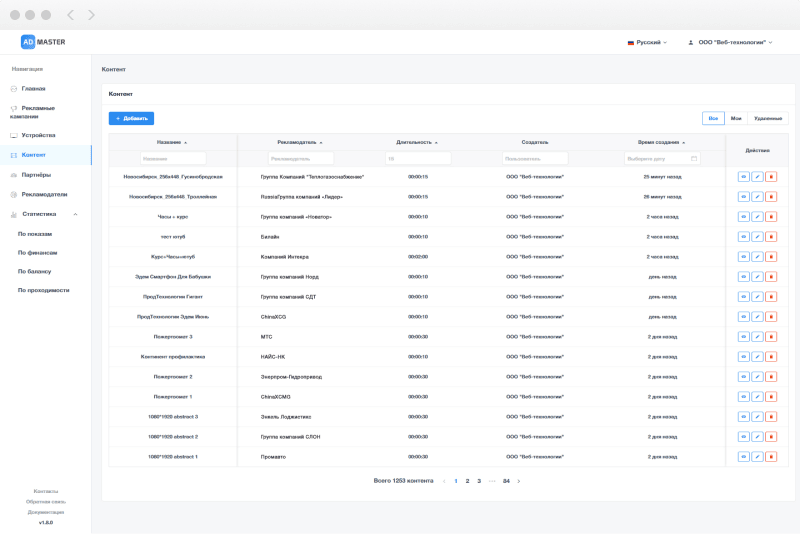The image size is (800, 534).
Task: Collapse the Статистика menu section
Action: [75, 214]
